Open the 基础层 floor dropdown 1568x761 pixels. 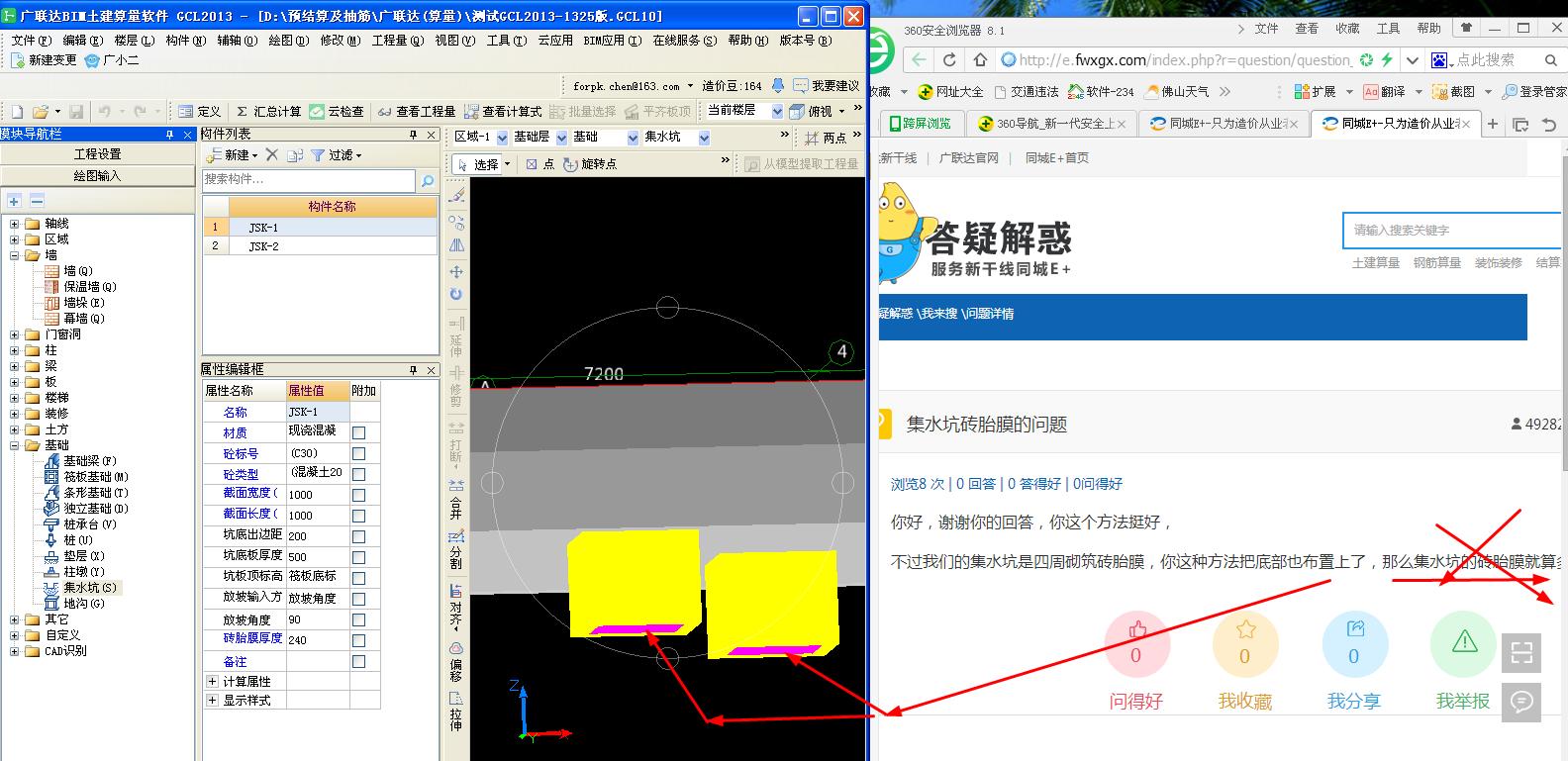pos(561,138)
